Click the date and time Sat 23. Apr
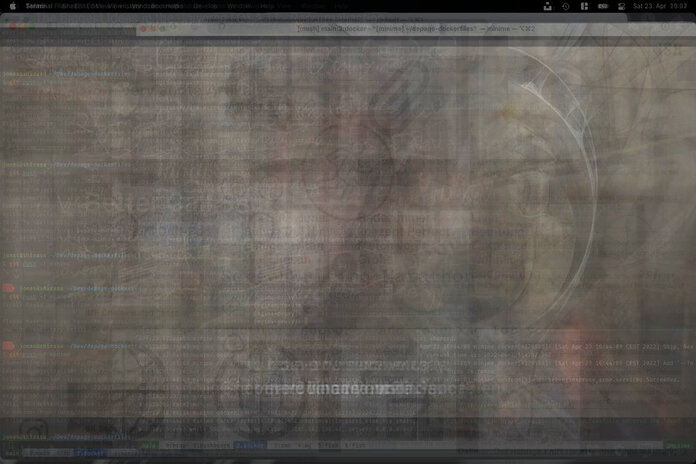This screenshot has height=464, width=696. point(660,6)
